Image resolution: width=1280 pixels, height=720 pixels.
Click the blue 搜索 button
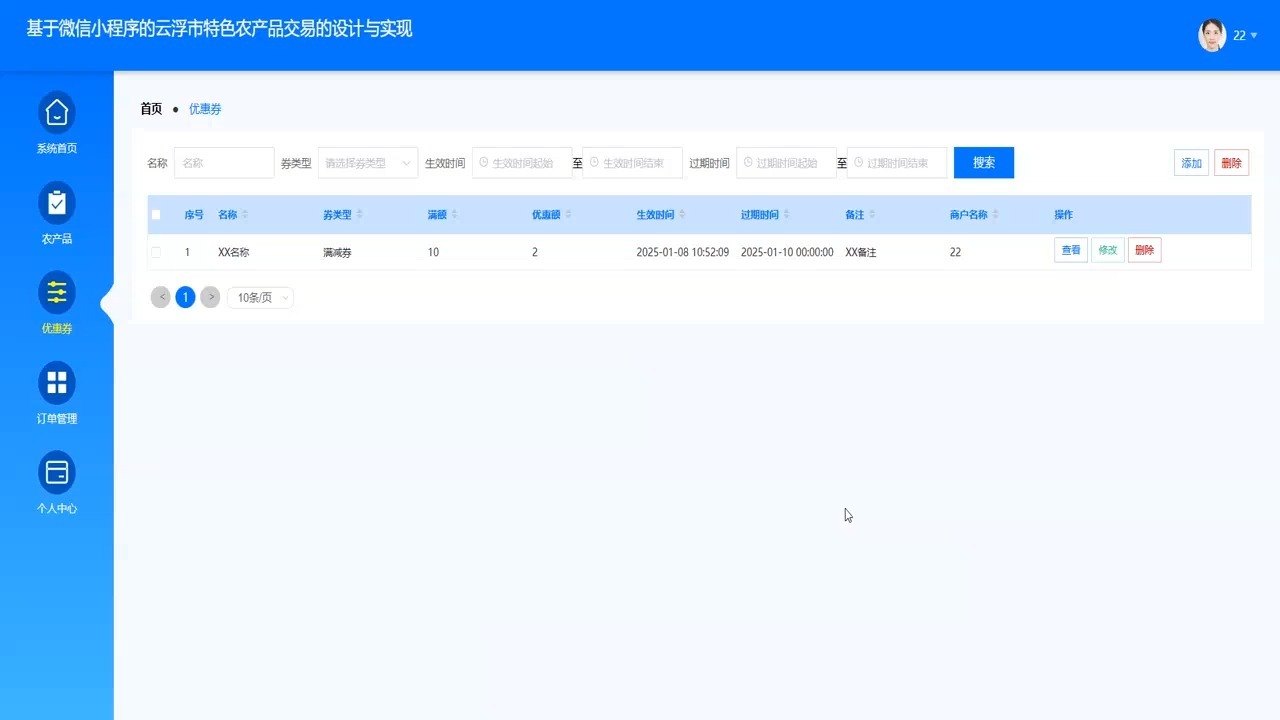[x=984, y=163]
